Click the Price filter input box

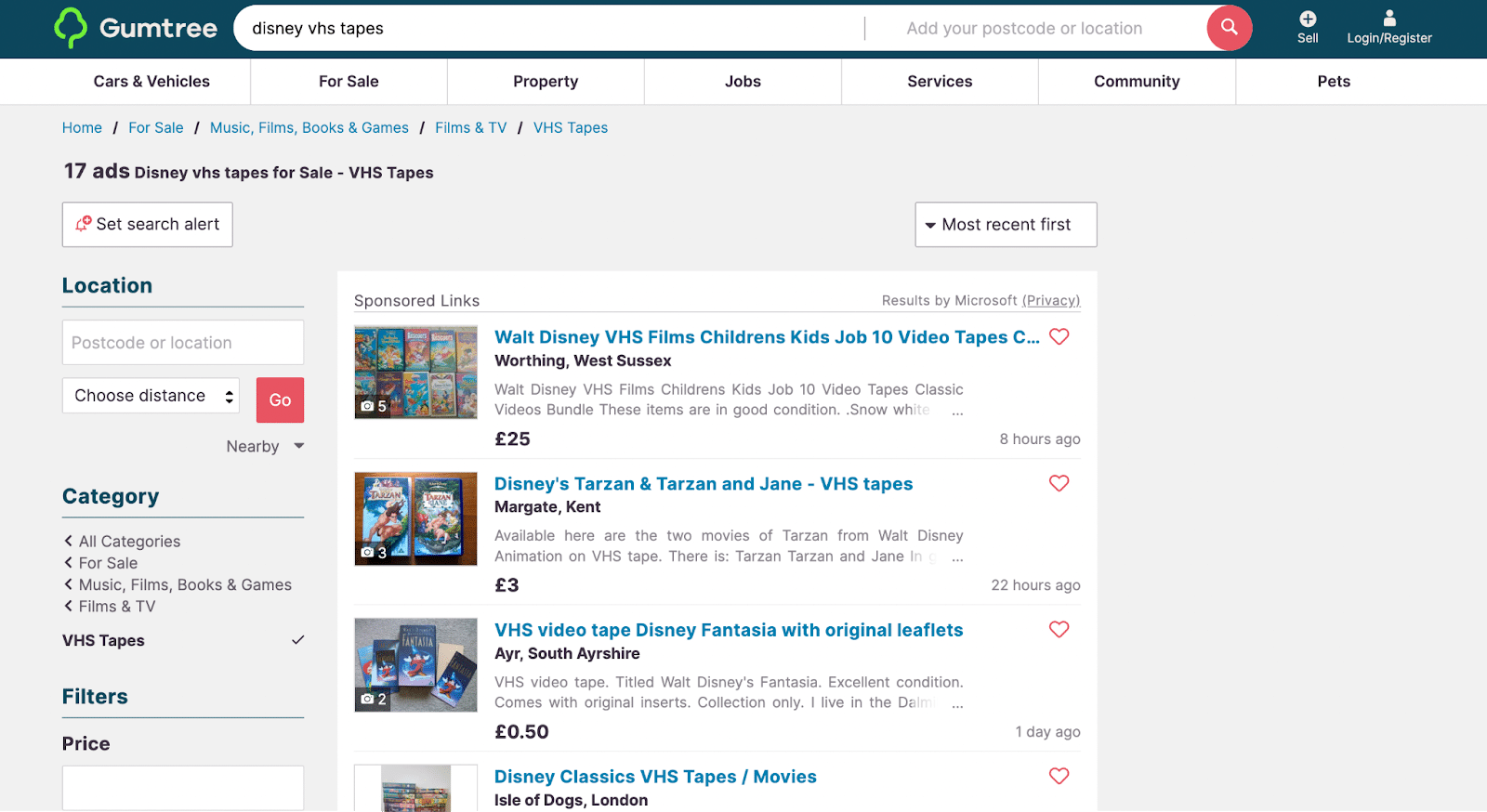click(183, 788)
